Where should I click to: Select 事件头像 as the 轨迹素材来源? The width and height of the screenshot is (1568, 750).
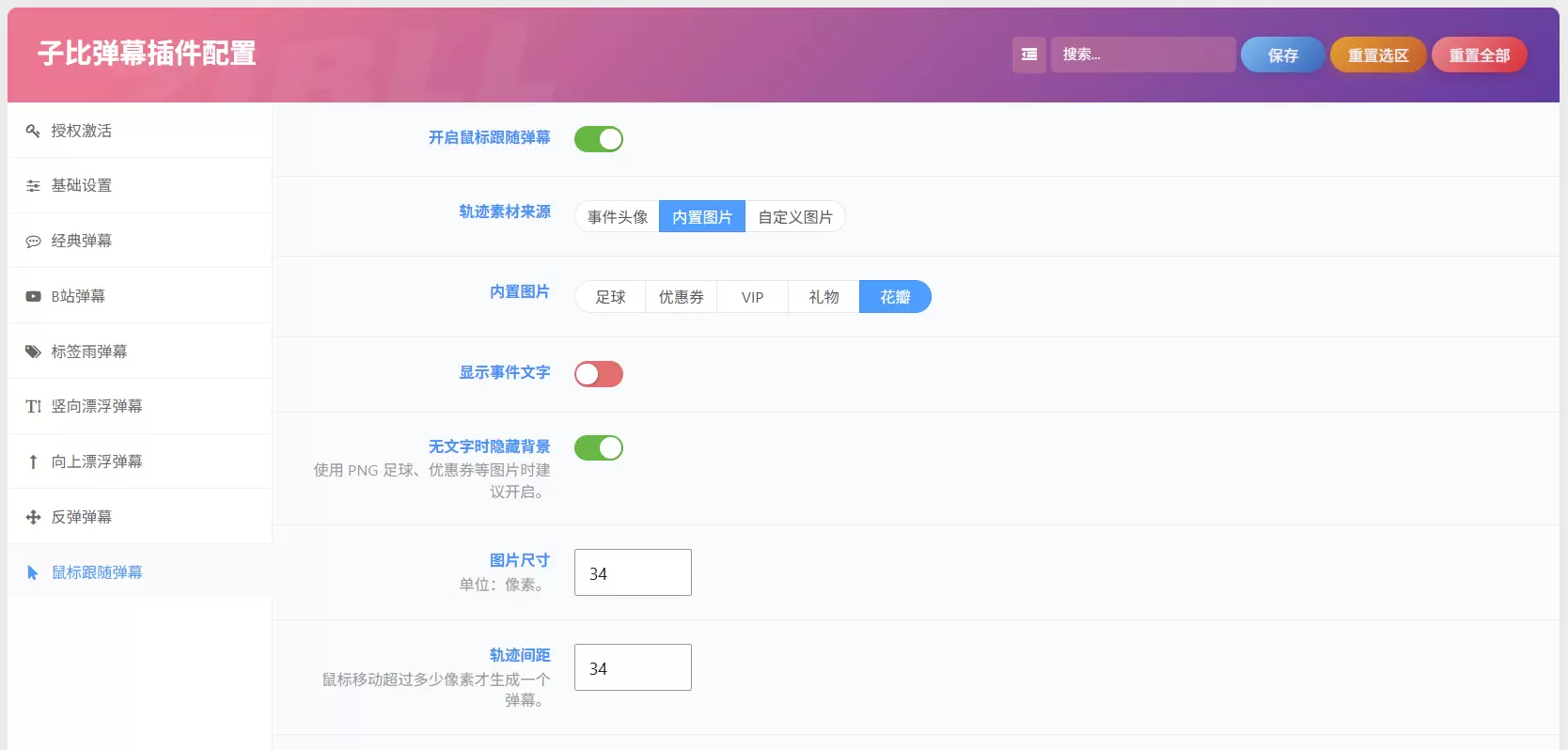pyautogui.click(x=618, y=217)
